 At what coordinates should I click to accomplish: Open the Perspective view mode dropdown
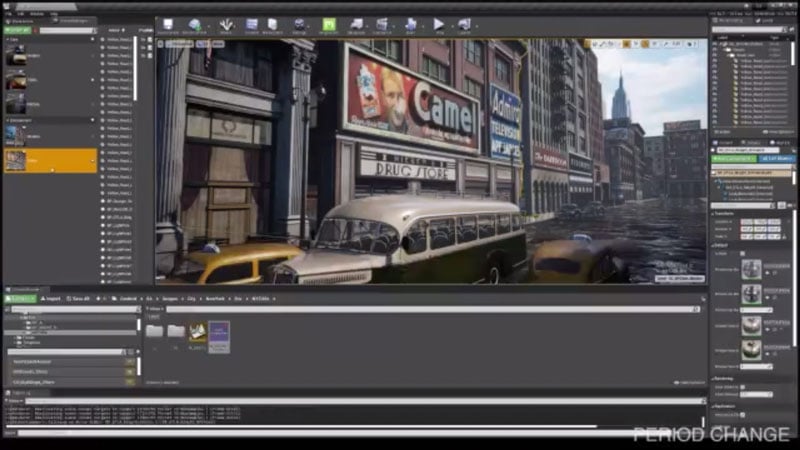point(180,44)
